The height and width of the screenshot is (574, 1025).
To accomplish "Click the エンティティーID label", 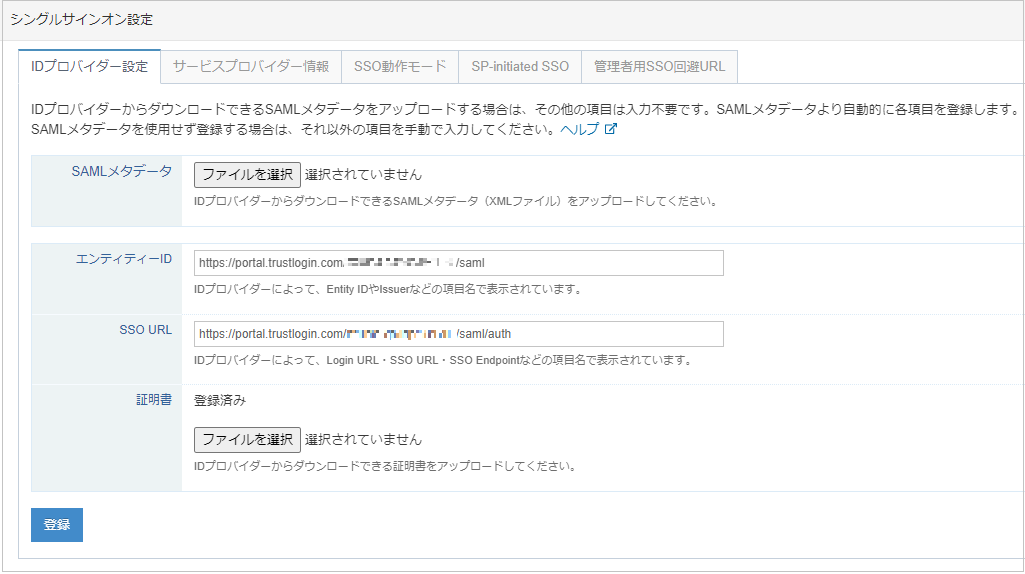I will (124, 259).
